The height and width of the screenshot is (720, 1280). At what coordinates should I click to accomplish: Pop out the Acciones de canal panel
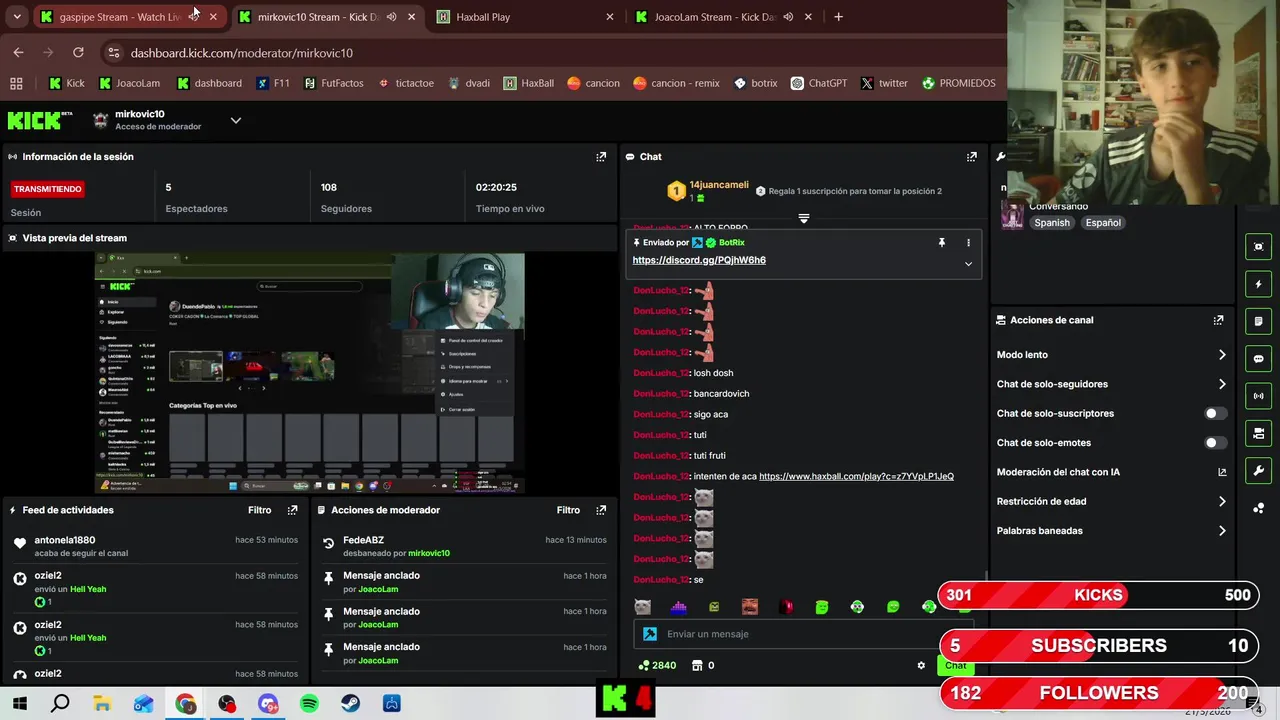pos(1218,320)
